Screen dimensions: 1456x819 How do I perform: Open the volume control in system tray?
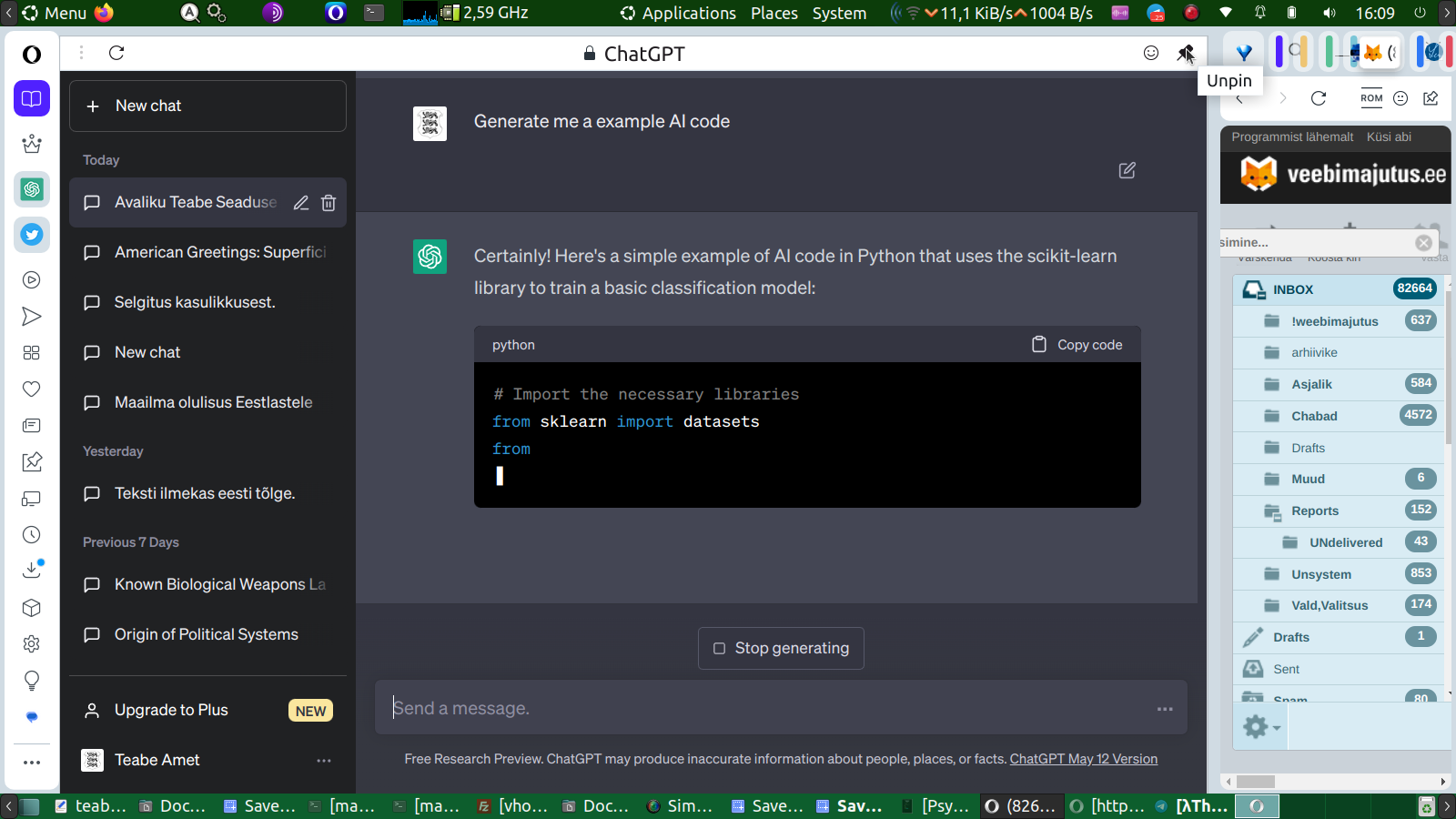(1330, 13)
